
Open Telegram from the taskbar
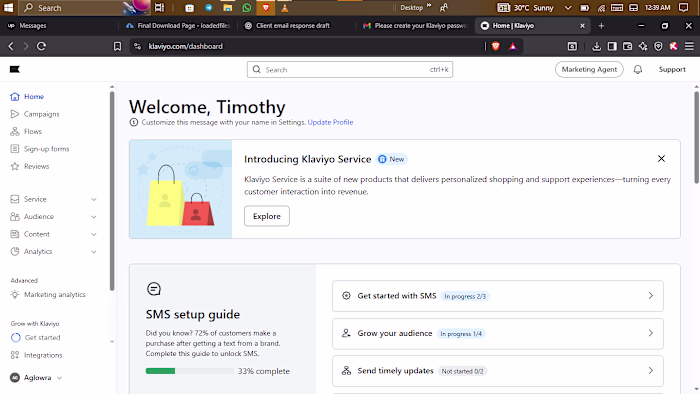[x=208, y=8]
